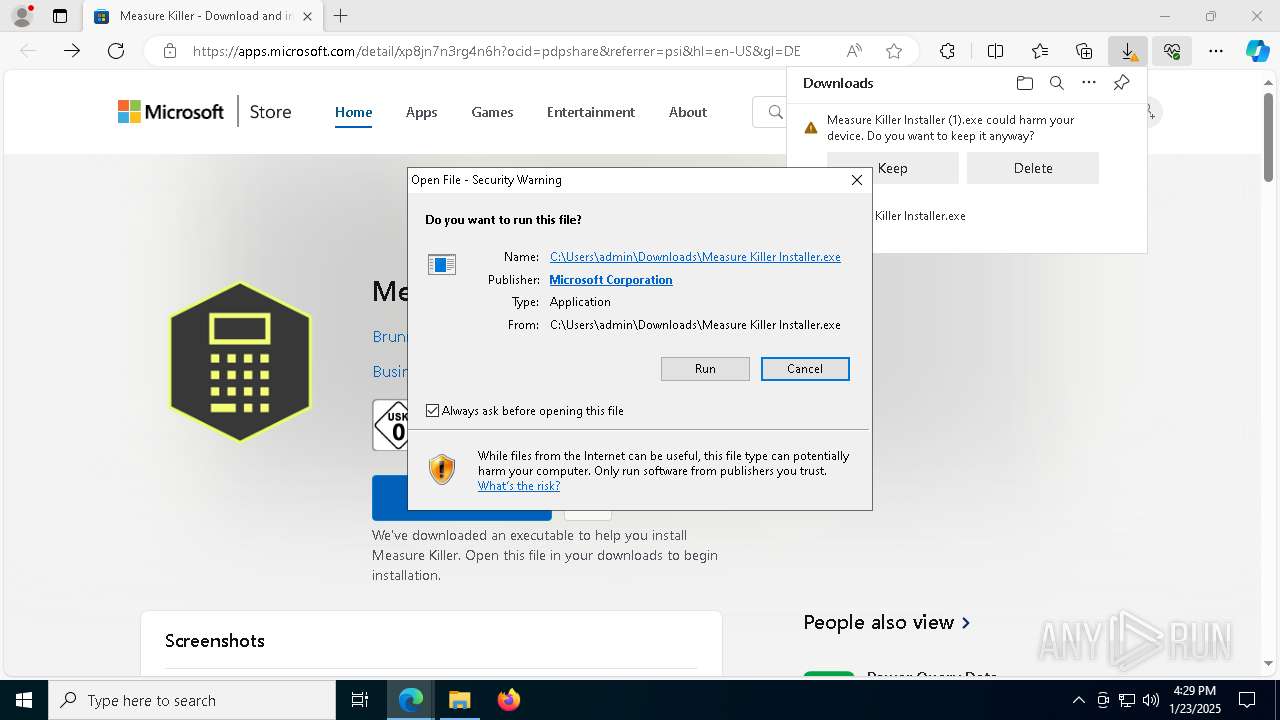Delete the flagged installer download
The width and height of the screenshot is (1280, 720).
pos(1033,168)
